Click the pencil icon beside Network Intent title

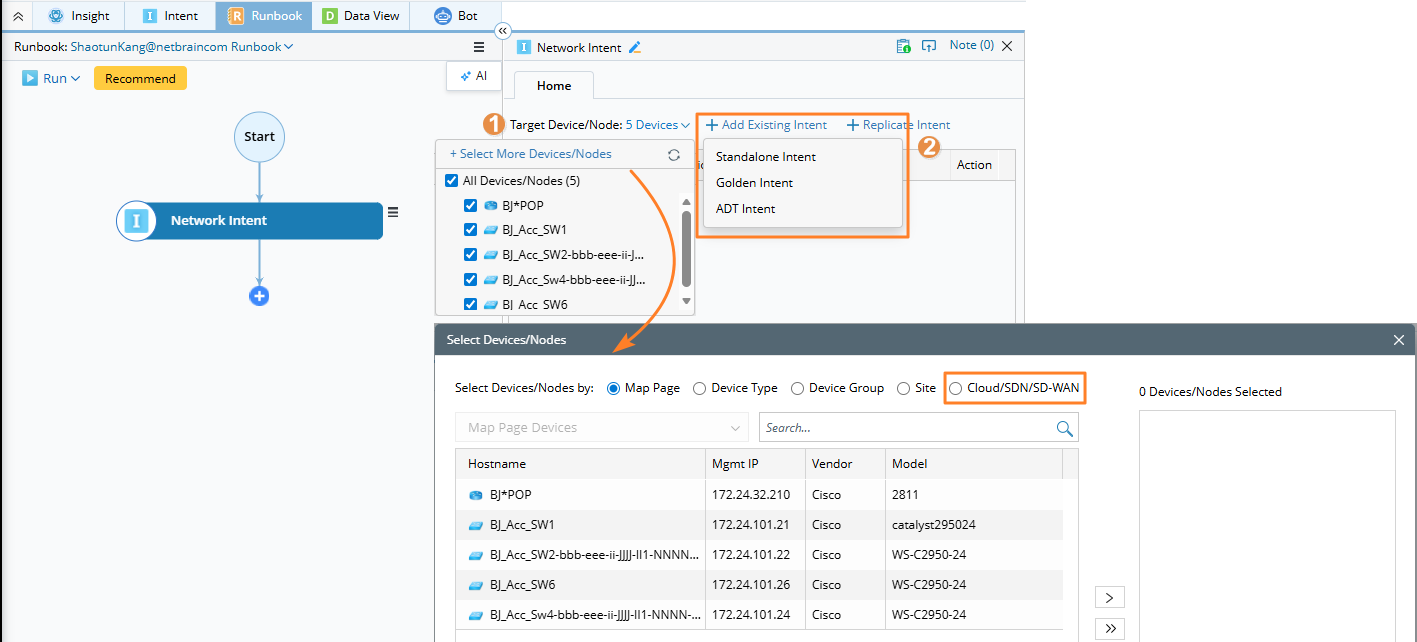[634, 47]
